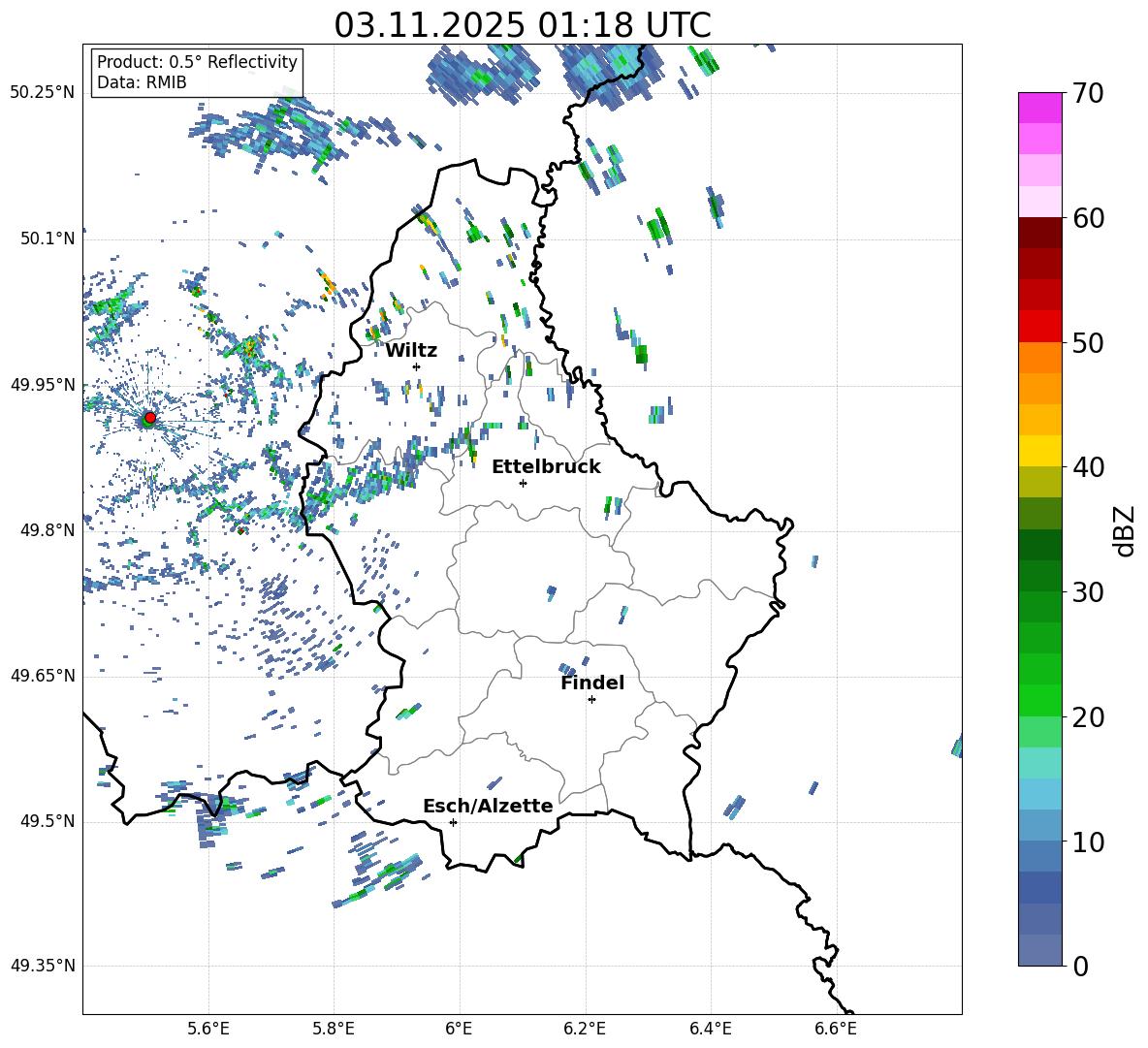Pick the bright red swatch above 50 dBZ
This screenshot has width=1148, height=1048.
[1040, 326]
